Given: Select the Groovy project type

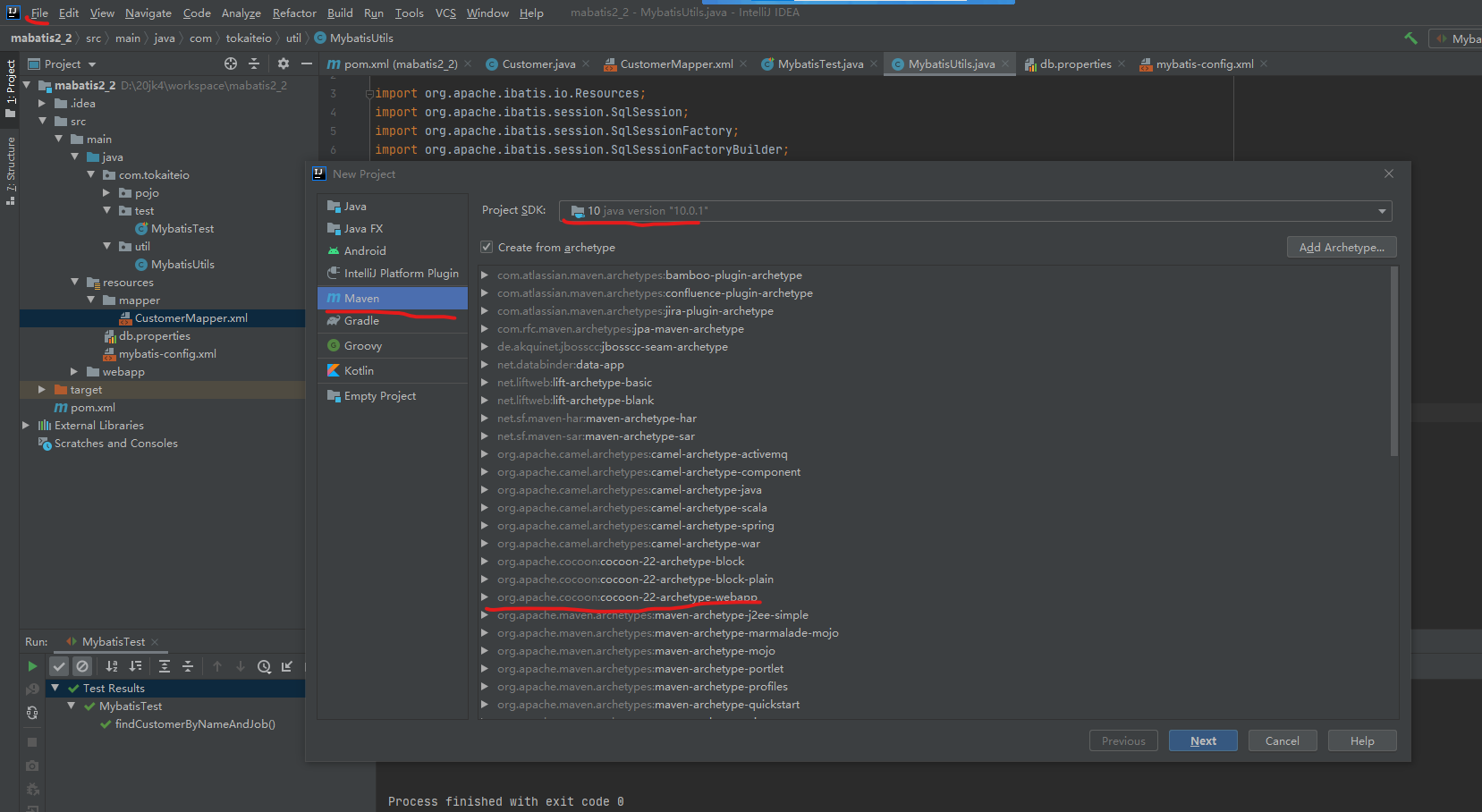Looking at the screenshot, I should point(393,346).
